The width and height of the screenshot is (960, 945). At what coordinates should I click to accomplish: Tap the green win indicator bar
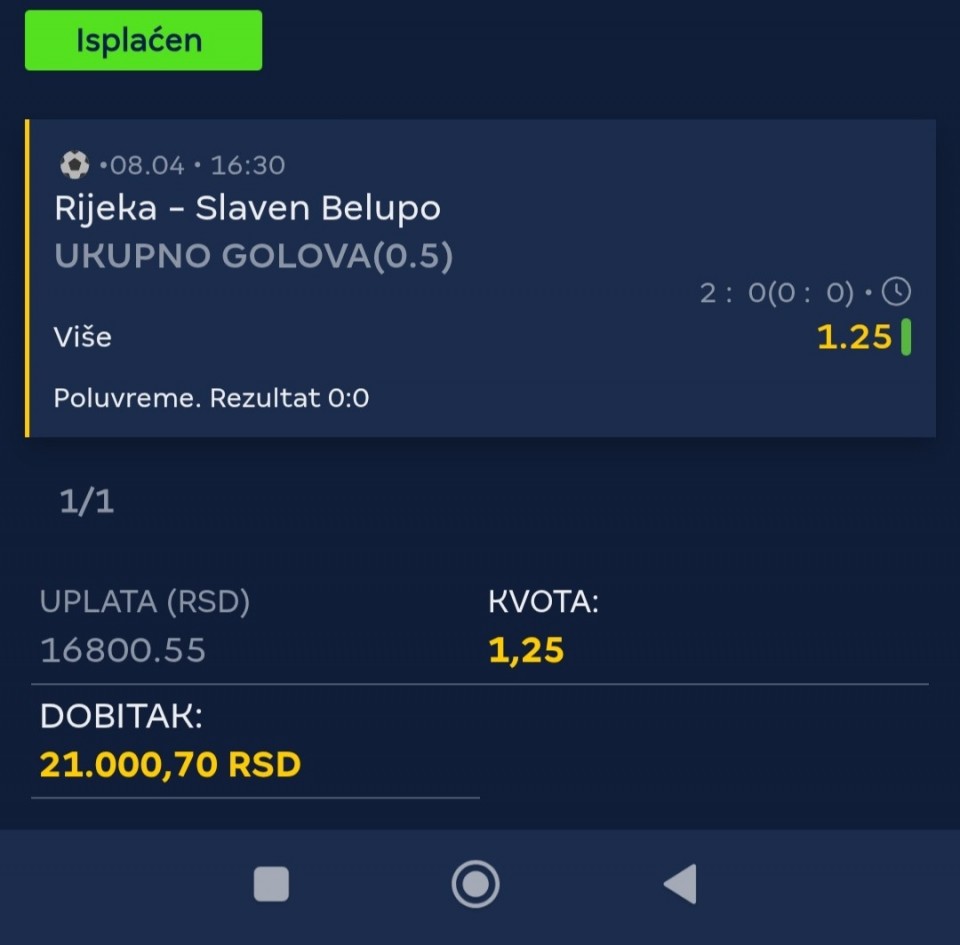906,337
